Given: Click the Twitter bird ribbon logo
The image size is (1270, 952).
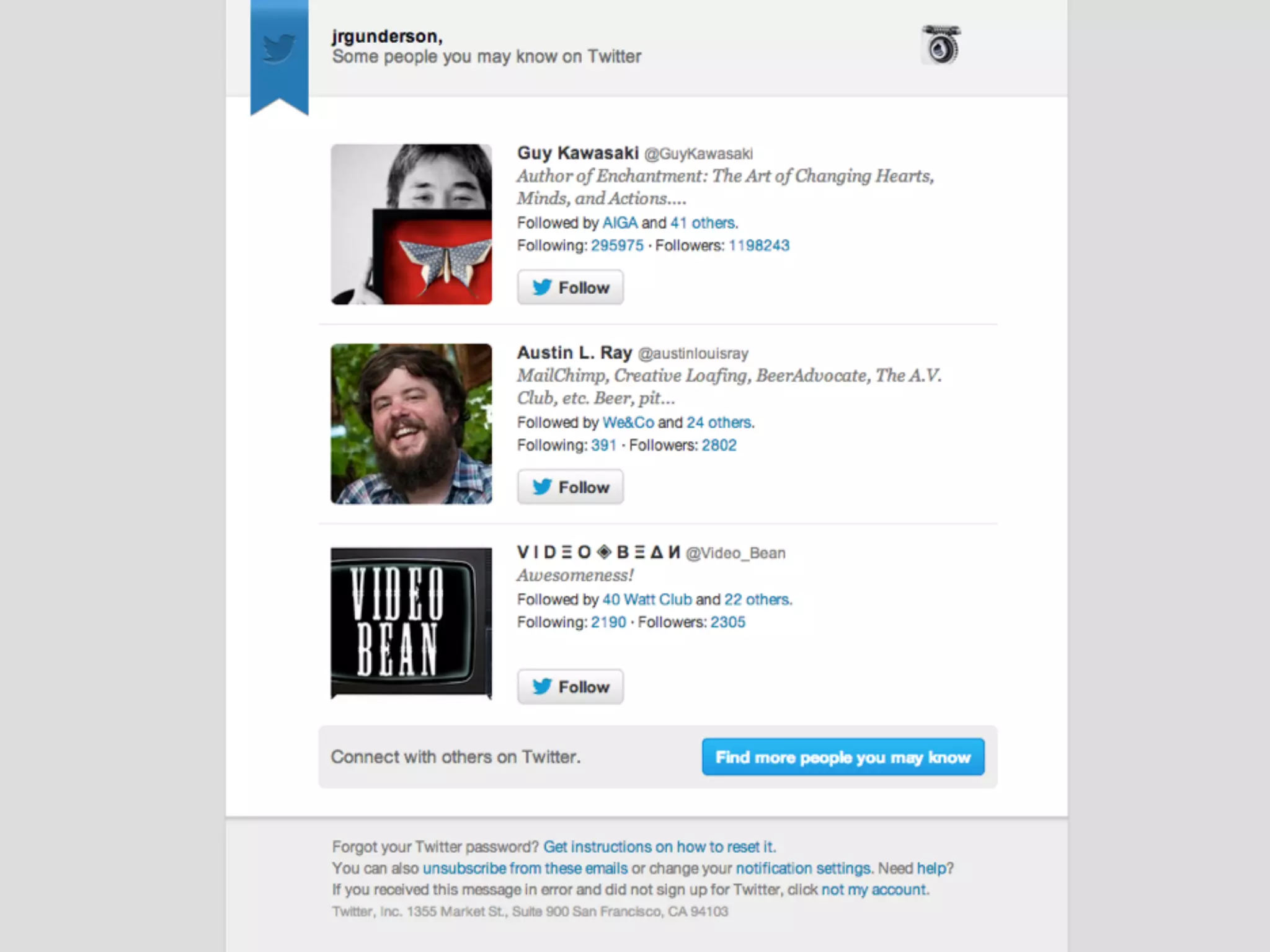Looking at the screenshot, I should click(279, 56).
